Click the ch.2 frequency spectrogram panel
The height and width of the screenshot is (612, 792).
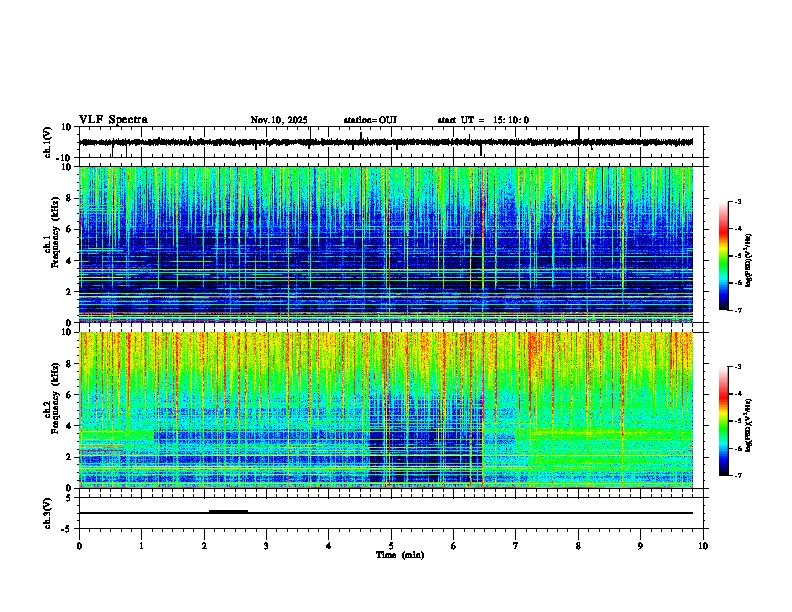point(386,410)
